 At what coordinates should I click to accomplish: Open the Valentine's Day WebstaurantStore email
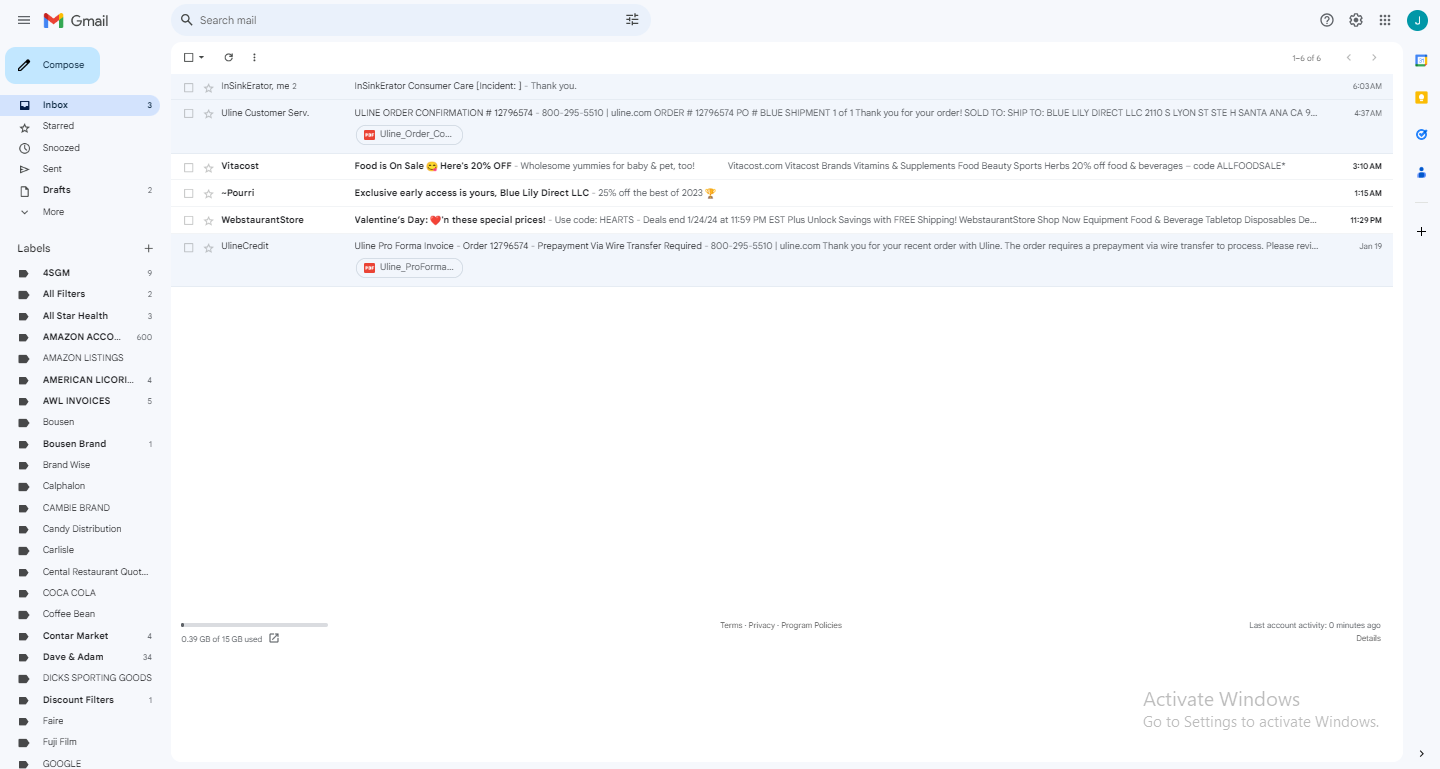click(x=781, y=220)
